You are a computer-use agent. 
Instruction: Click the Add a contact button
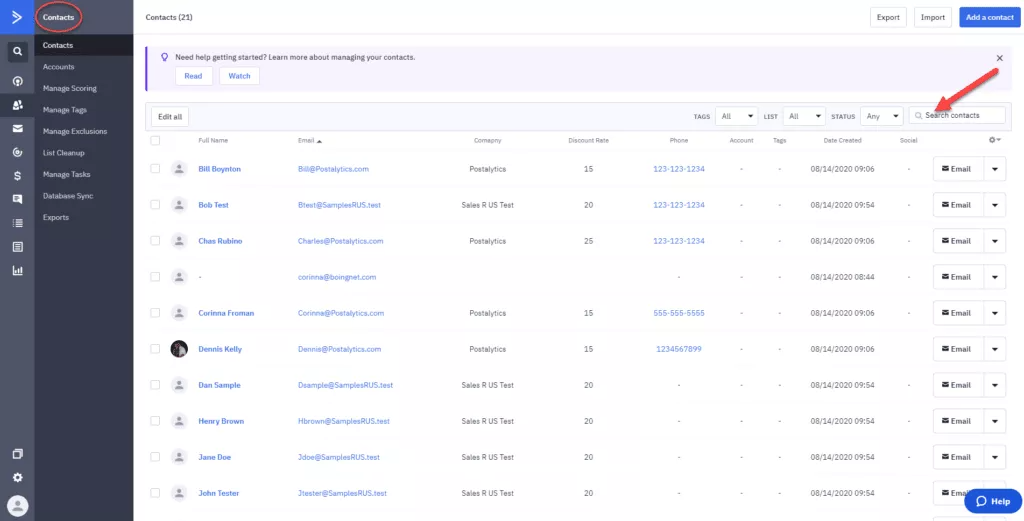(x=989, y=18)
